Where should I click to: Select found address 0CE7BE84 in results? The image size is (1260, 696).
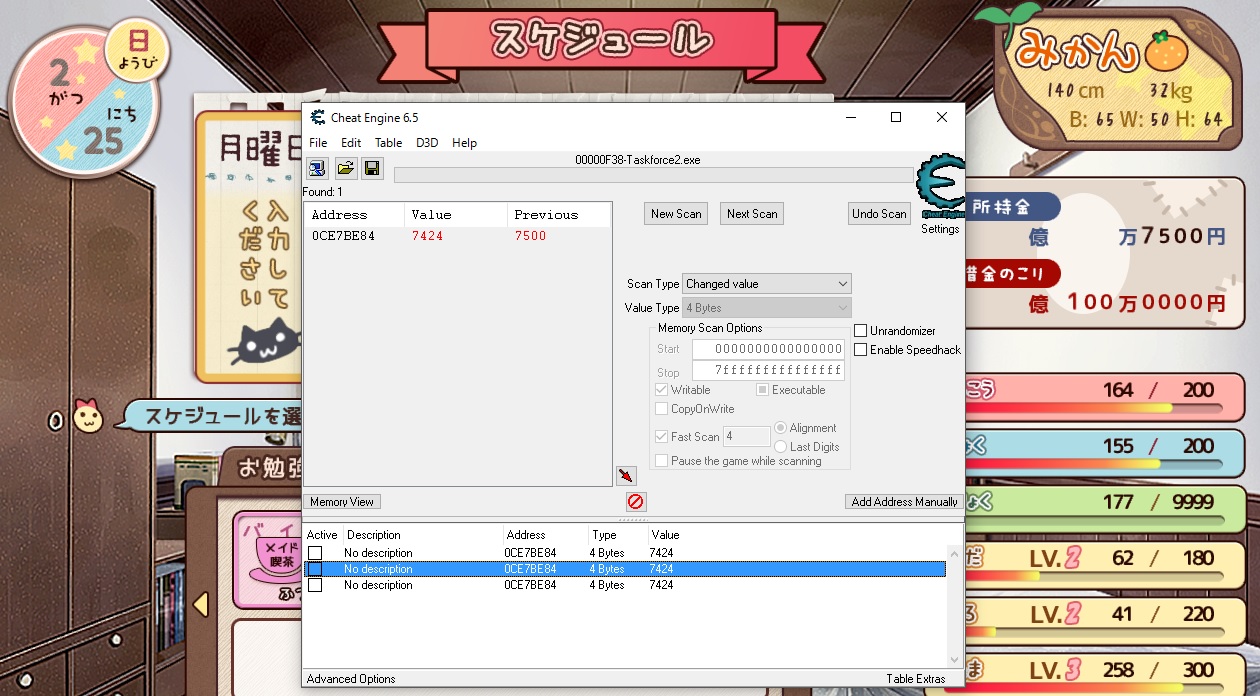click(x=343, y=236)
